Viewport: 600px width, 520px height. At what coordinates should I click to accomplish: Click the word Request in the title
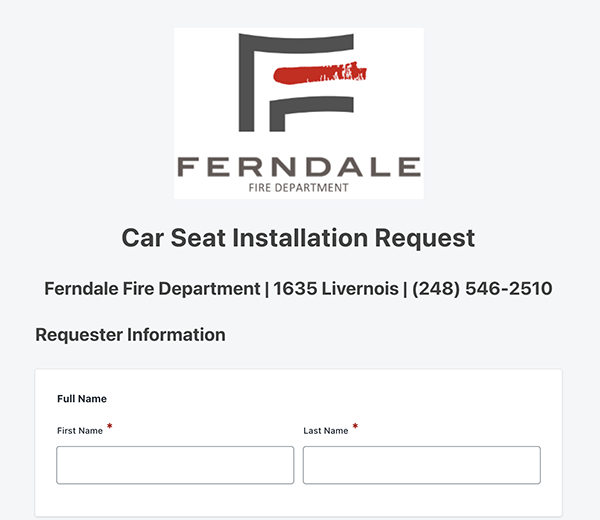click(x=425, y=238)
